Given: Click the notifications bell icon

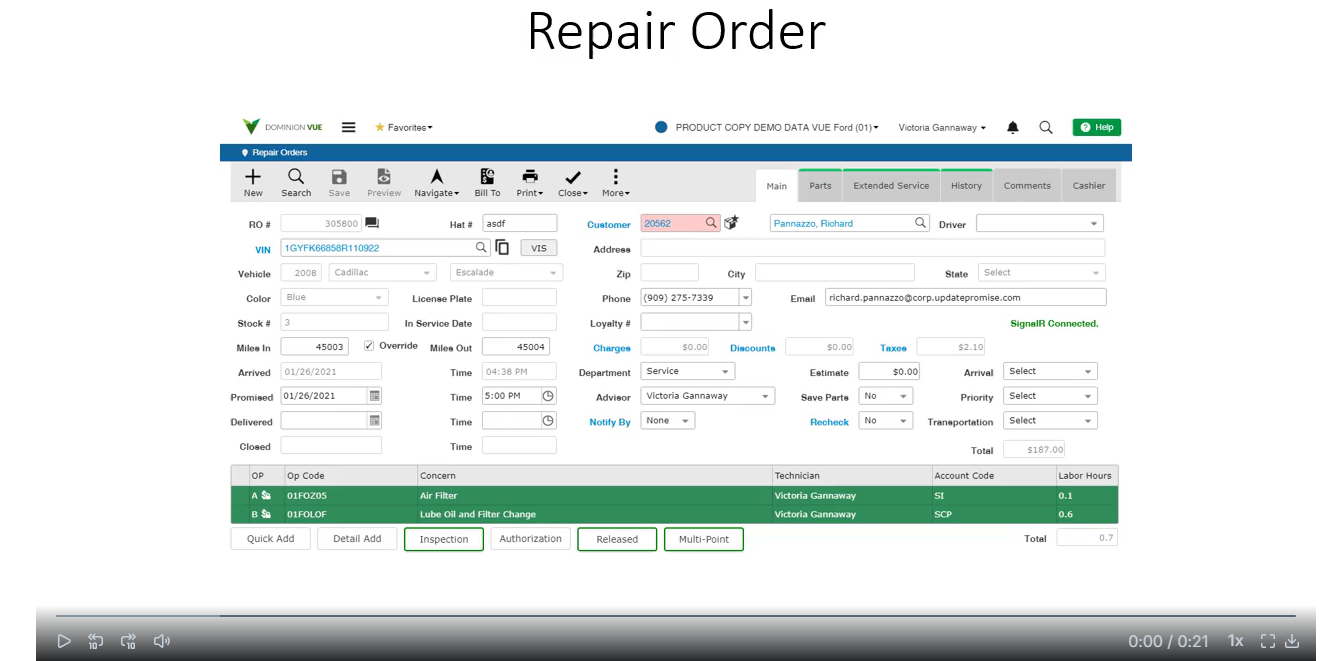Looking at the screenshot, I should click(1013, 127).
